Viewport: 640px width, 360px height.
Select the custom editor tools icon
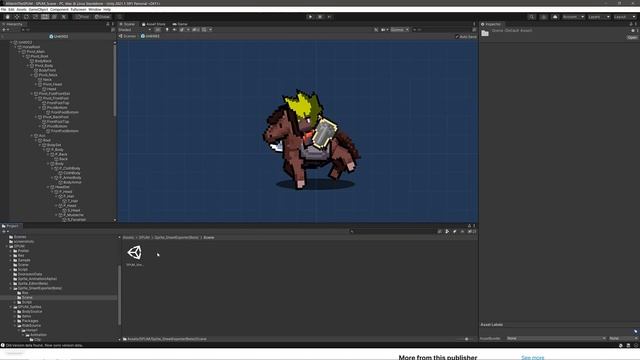[x=64, y=17]
